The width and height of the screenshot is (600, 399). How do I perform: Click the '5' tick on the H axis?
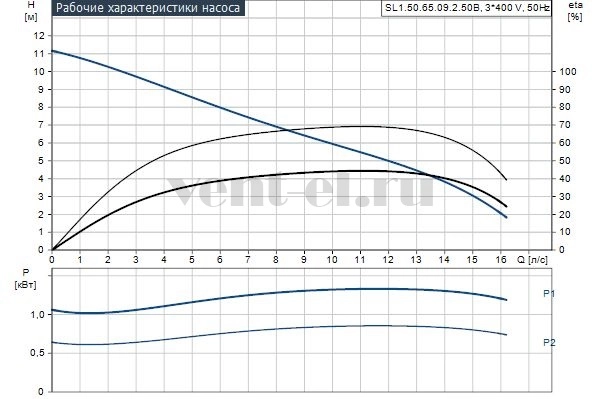pyautogui.click(x=41, y=161)
